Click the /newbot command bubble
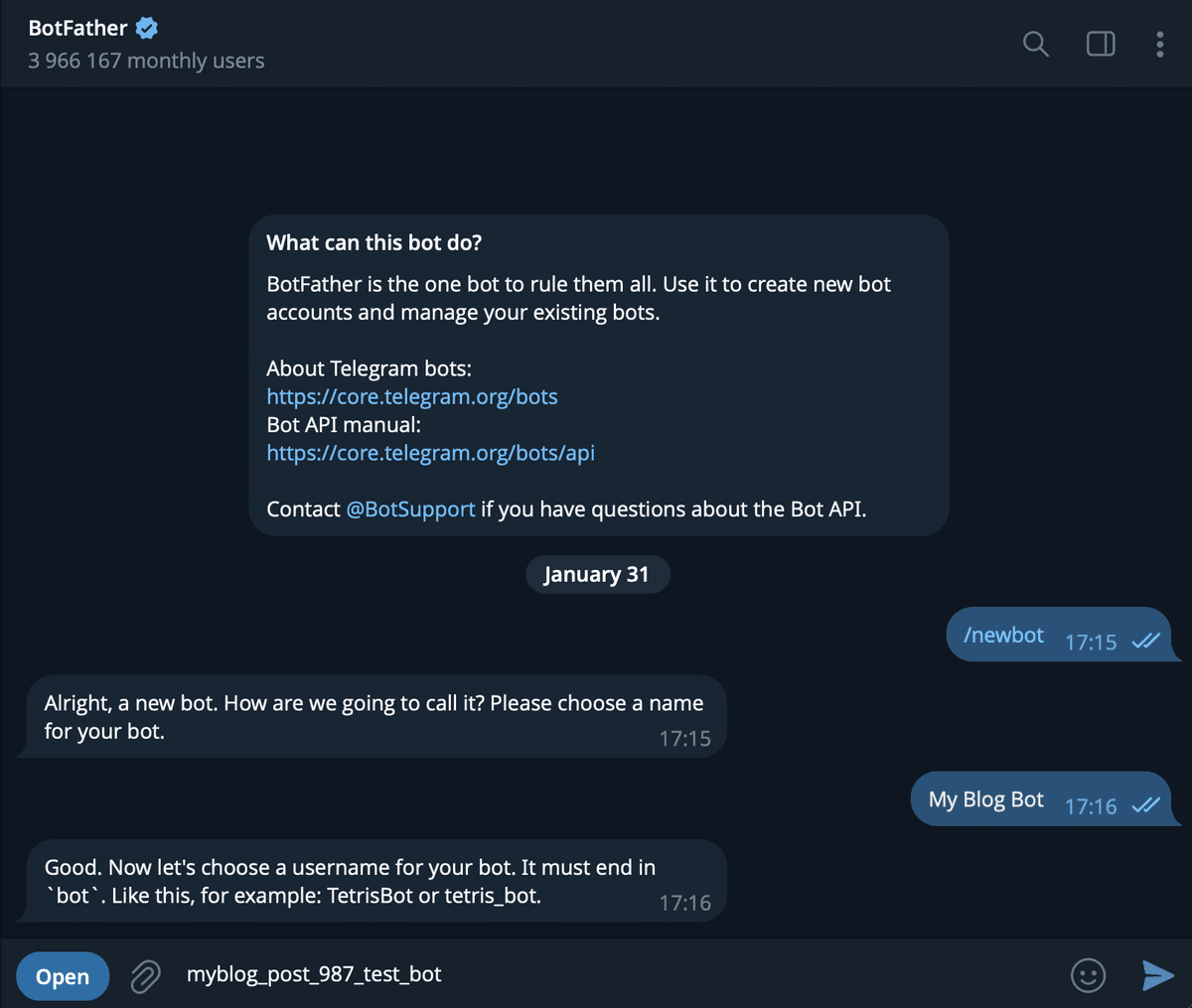The height and width of the screenshot is (1008, 1192). [x=1003, y=635]
